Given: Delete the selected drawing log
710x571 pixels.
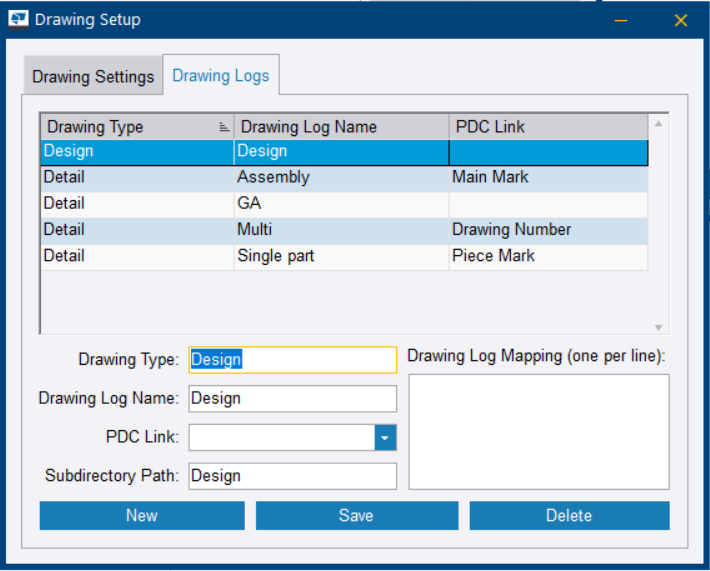Looking at the screenshot, I should click(x=569, y=516).
